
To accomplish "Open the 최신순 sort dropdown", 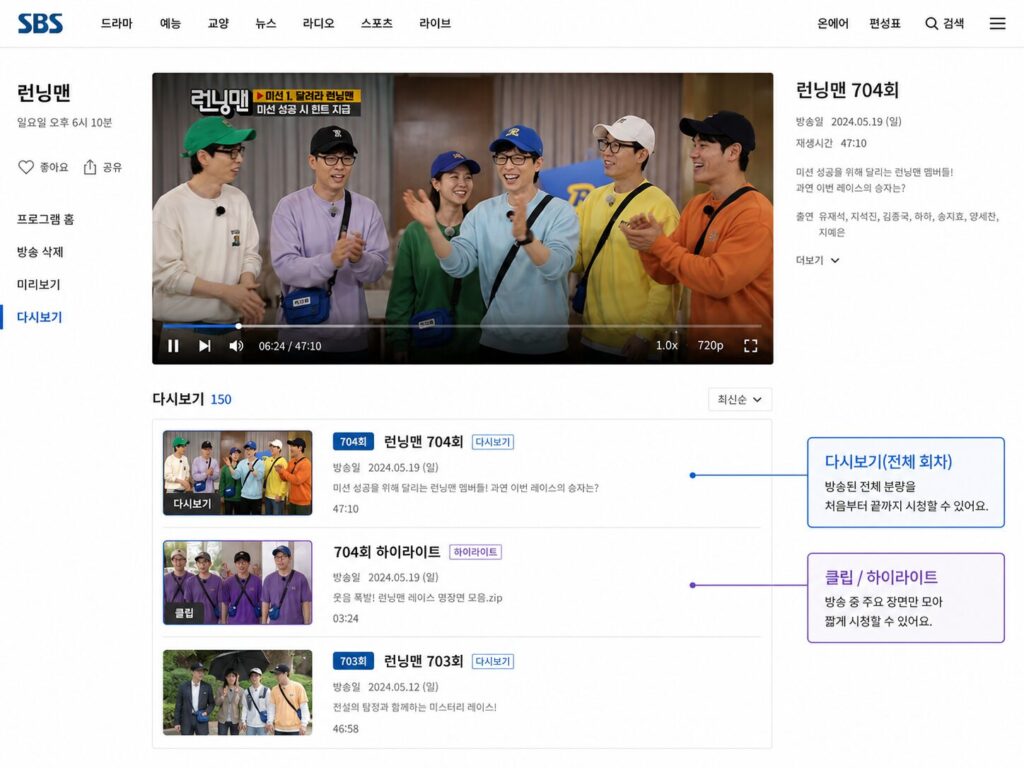I will pyautogui.click(x=739, y=399).
